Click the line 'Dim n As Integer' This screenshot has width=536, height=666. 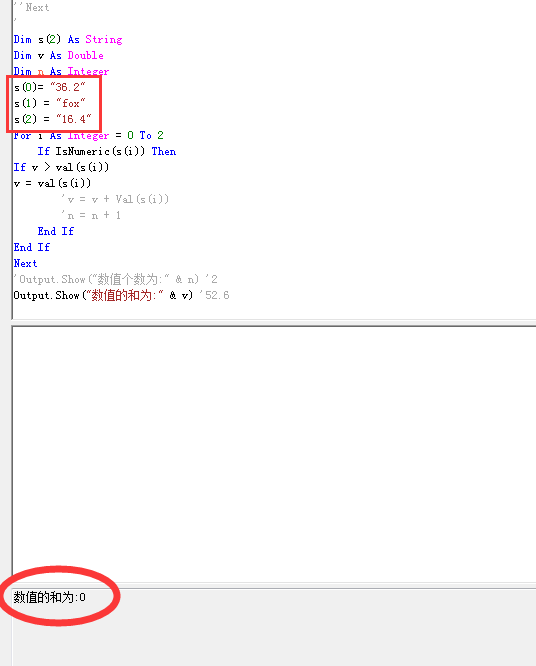tap(61, 71)
